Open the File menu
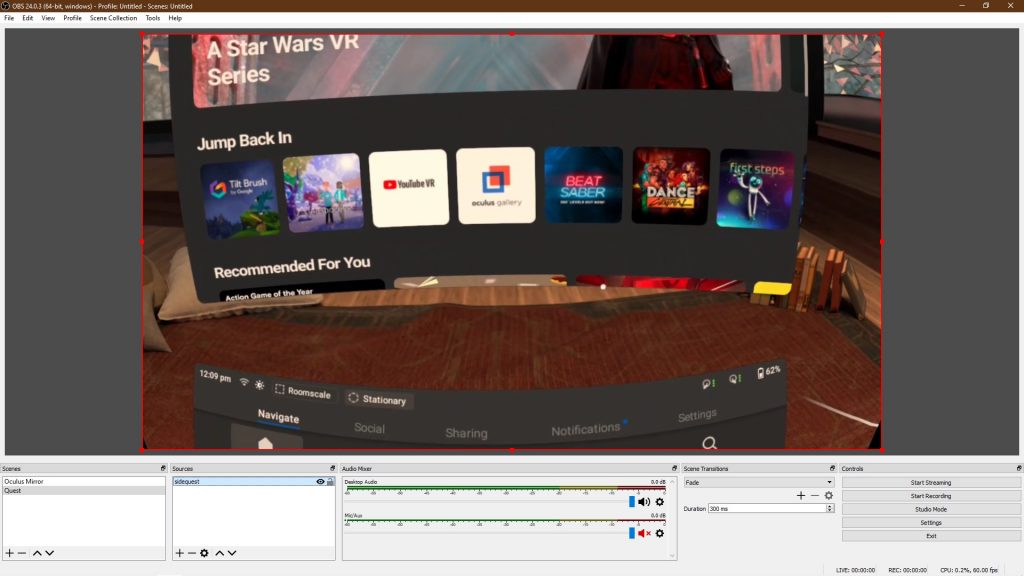The image size is (1024, 576). point(9,18)
